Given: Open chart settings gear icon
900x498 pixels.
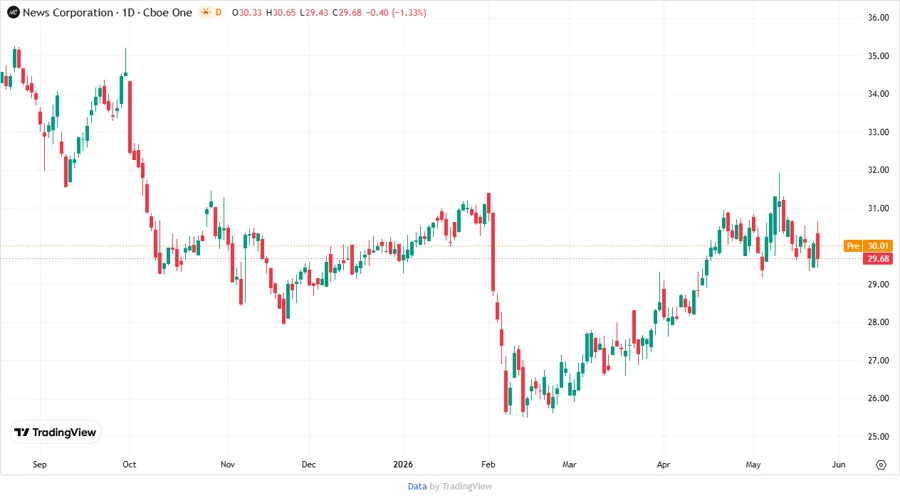Looking at the screenshot, I should point(881,465).
